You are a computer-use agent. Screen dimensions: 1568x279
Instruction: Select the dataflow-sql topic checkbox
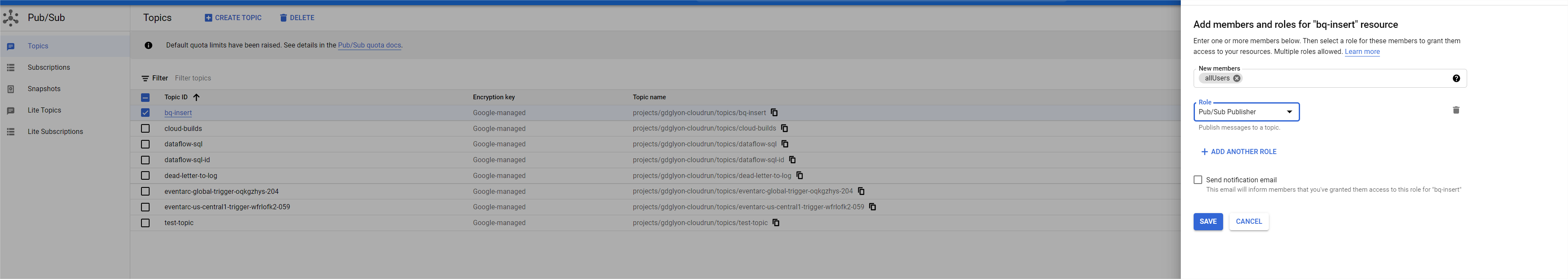coord(145,144)
